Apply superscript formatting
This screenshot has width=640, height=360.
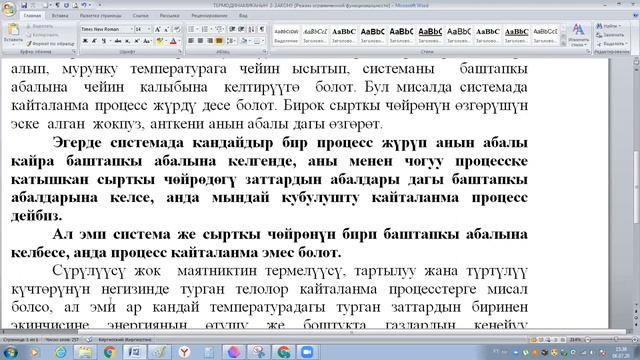tap(137, 41)
